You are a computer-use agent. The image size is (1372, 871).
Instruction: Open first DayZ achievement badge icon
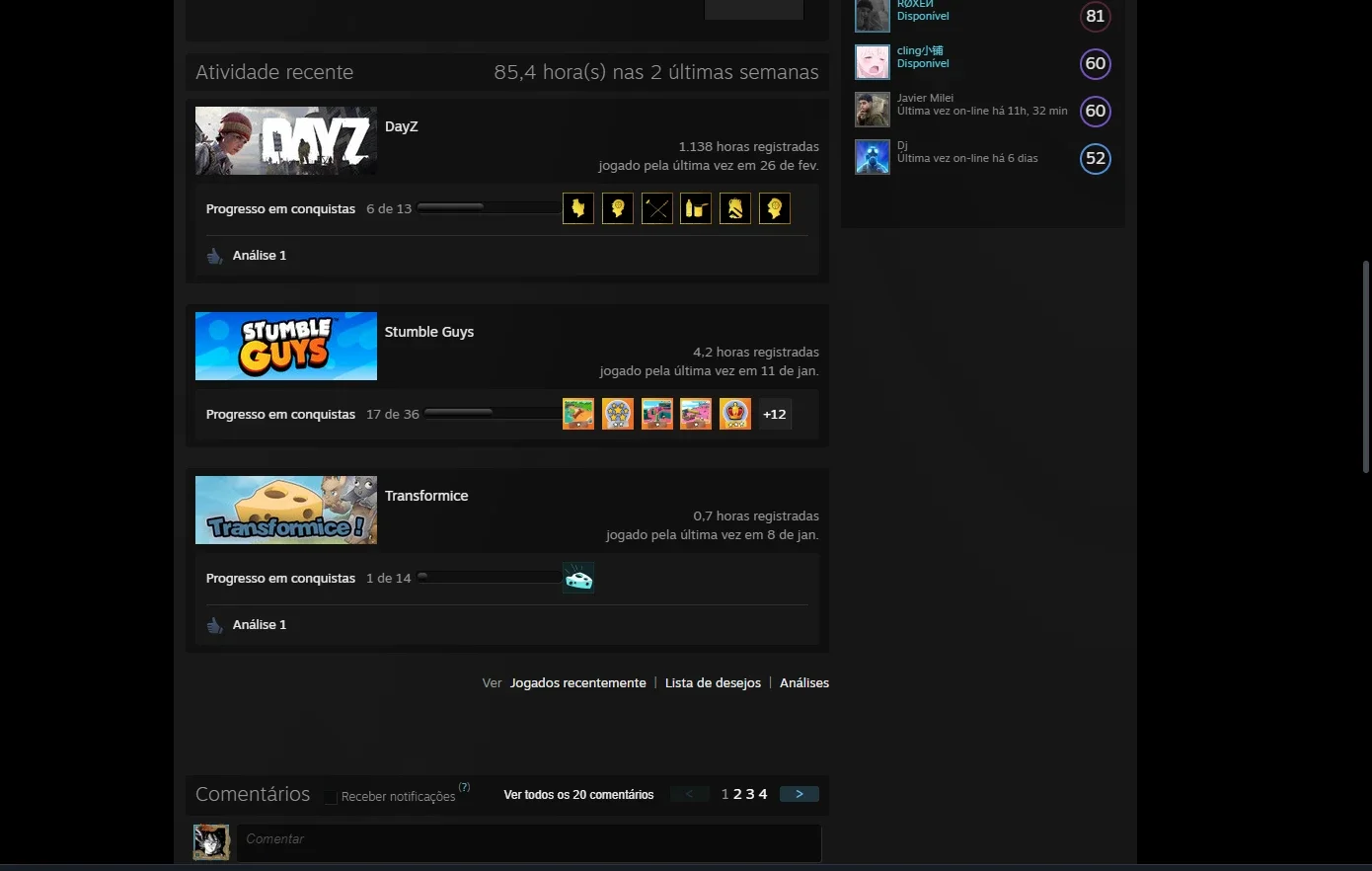pyautogui.click(x=578, y=208)
